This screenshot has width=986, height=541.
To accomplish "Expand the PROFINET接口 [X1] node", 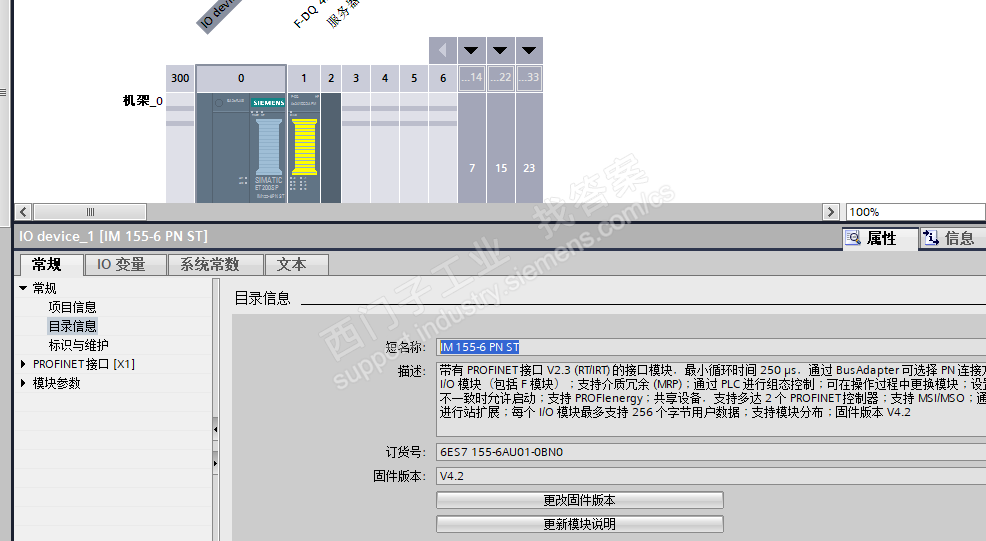I will tap(23, 364).
